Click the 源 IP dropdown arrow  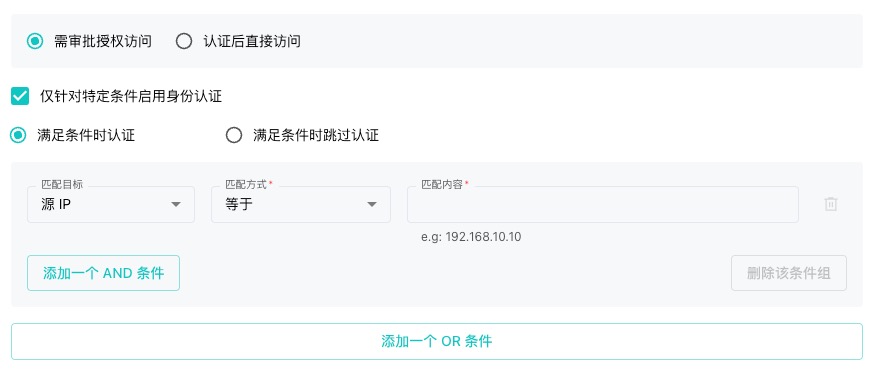click(176, 204)
